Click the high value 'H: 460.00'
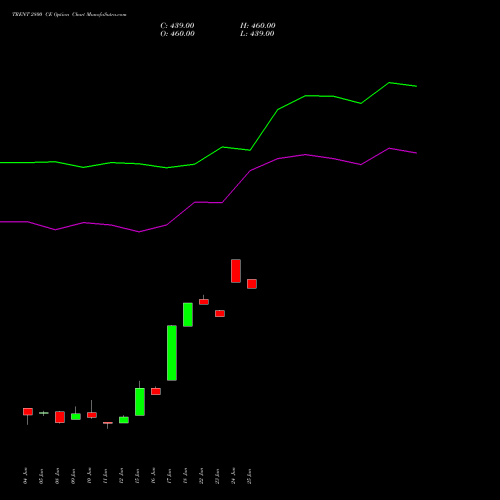The width and height of the screenshot is (500, 500). 258,26
